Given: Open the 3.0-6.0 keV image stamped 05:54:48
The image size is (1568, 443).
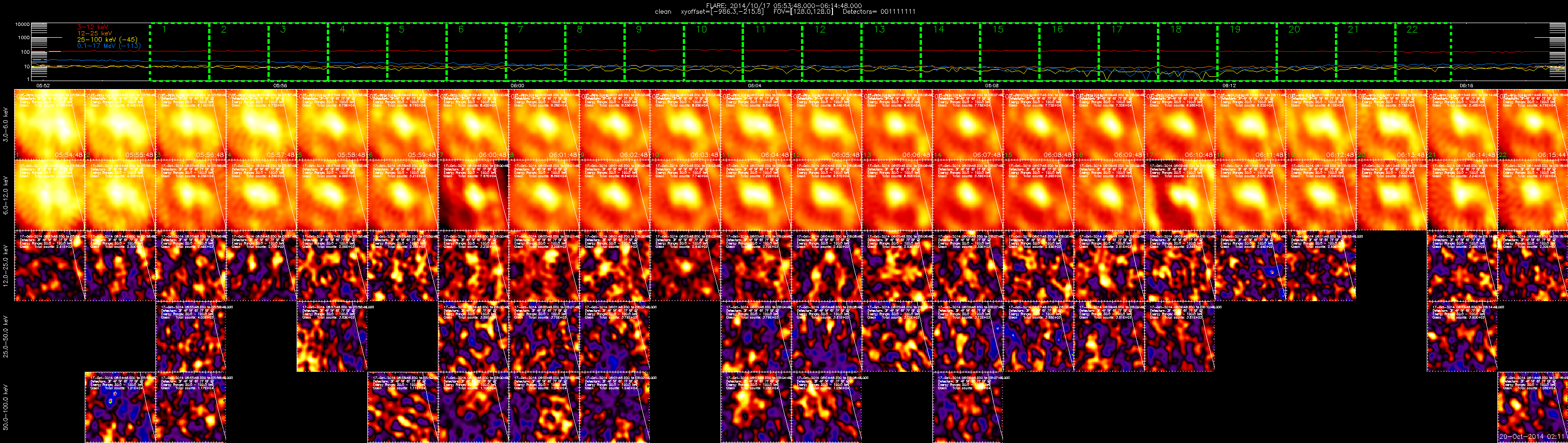Looking at the screenshot, I should click(x=49, y=124).
